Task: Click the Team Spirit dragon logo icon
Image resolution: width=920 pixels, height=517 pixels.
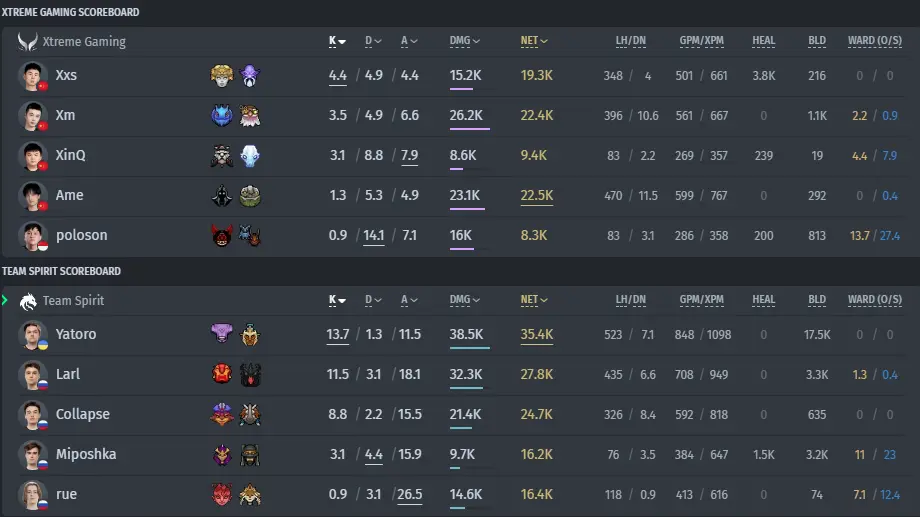Action: [28, 301]
